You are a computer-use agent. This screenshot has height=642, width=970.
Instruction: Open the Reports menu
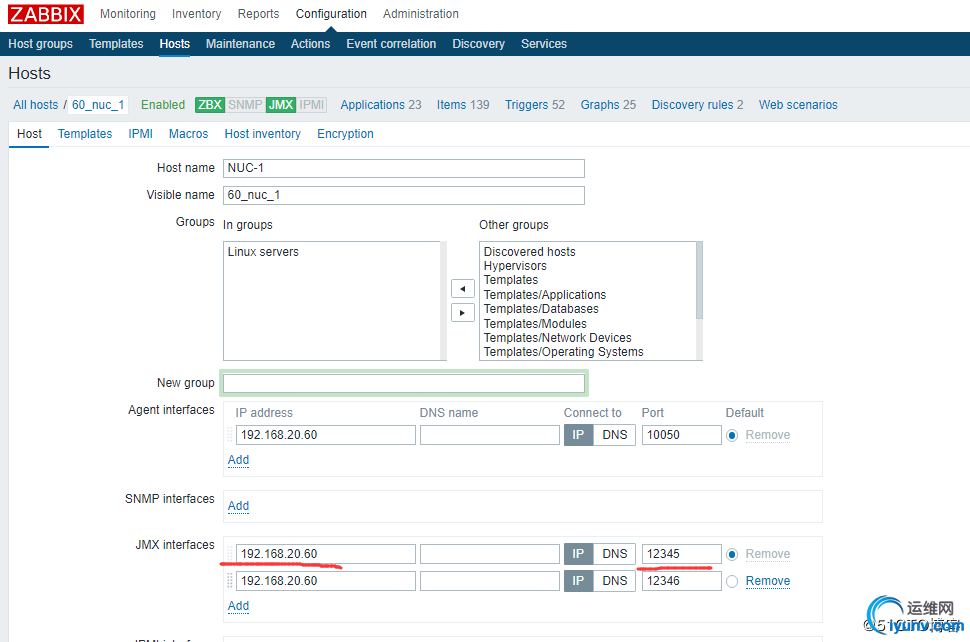tap(259, 14)
